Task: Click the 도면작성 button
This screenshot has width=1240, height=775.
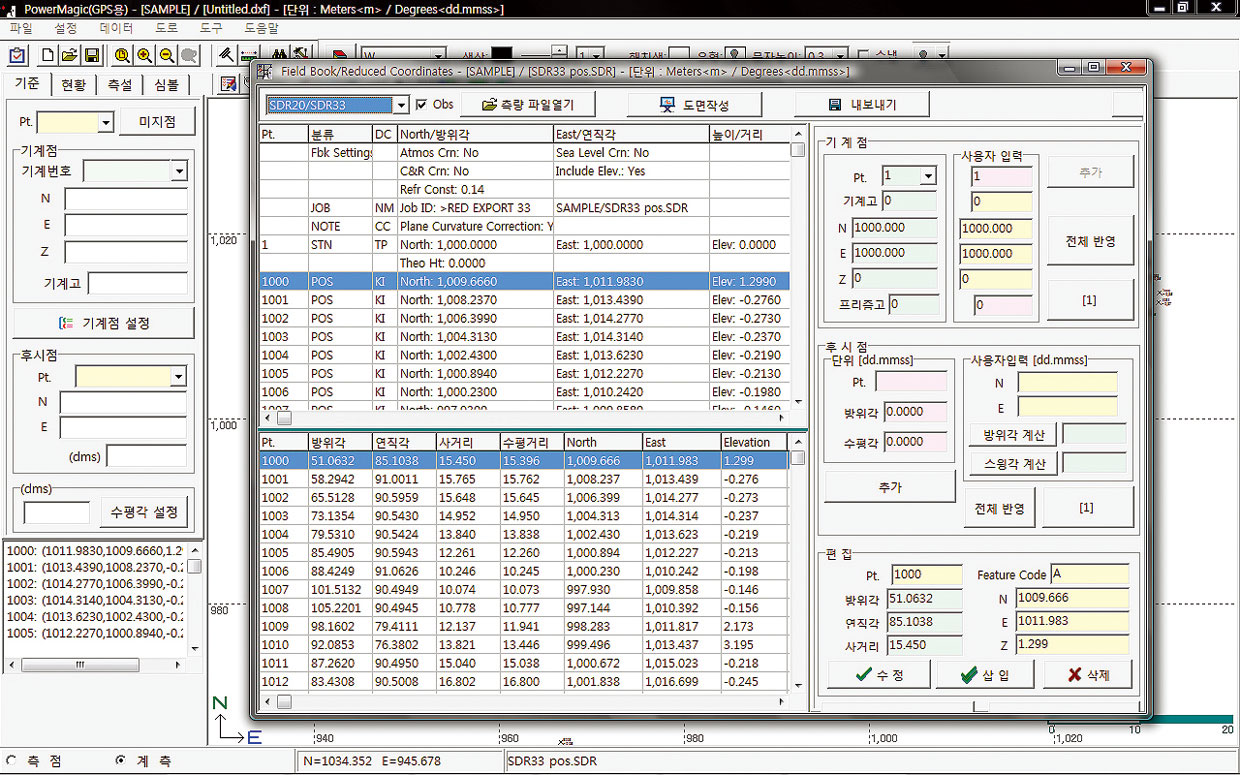Action: (x=695, y=105)
